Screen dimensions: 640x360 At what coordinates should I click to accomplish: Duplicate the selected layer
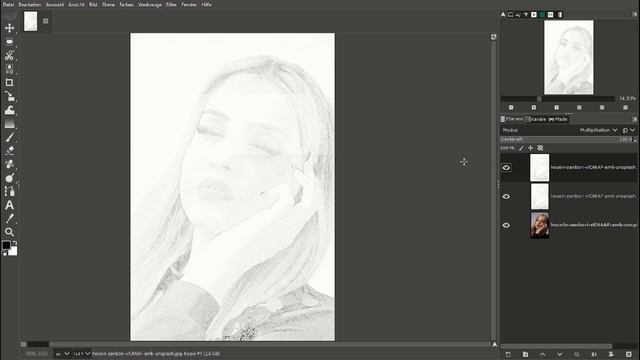click(577, 354)
